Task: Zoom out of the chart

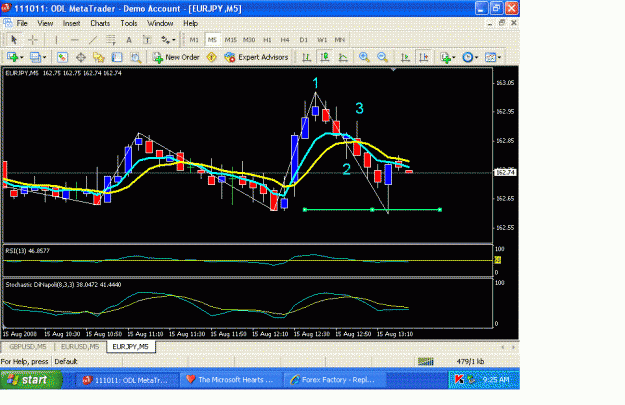Action: 382,57
